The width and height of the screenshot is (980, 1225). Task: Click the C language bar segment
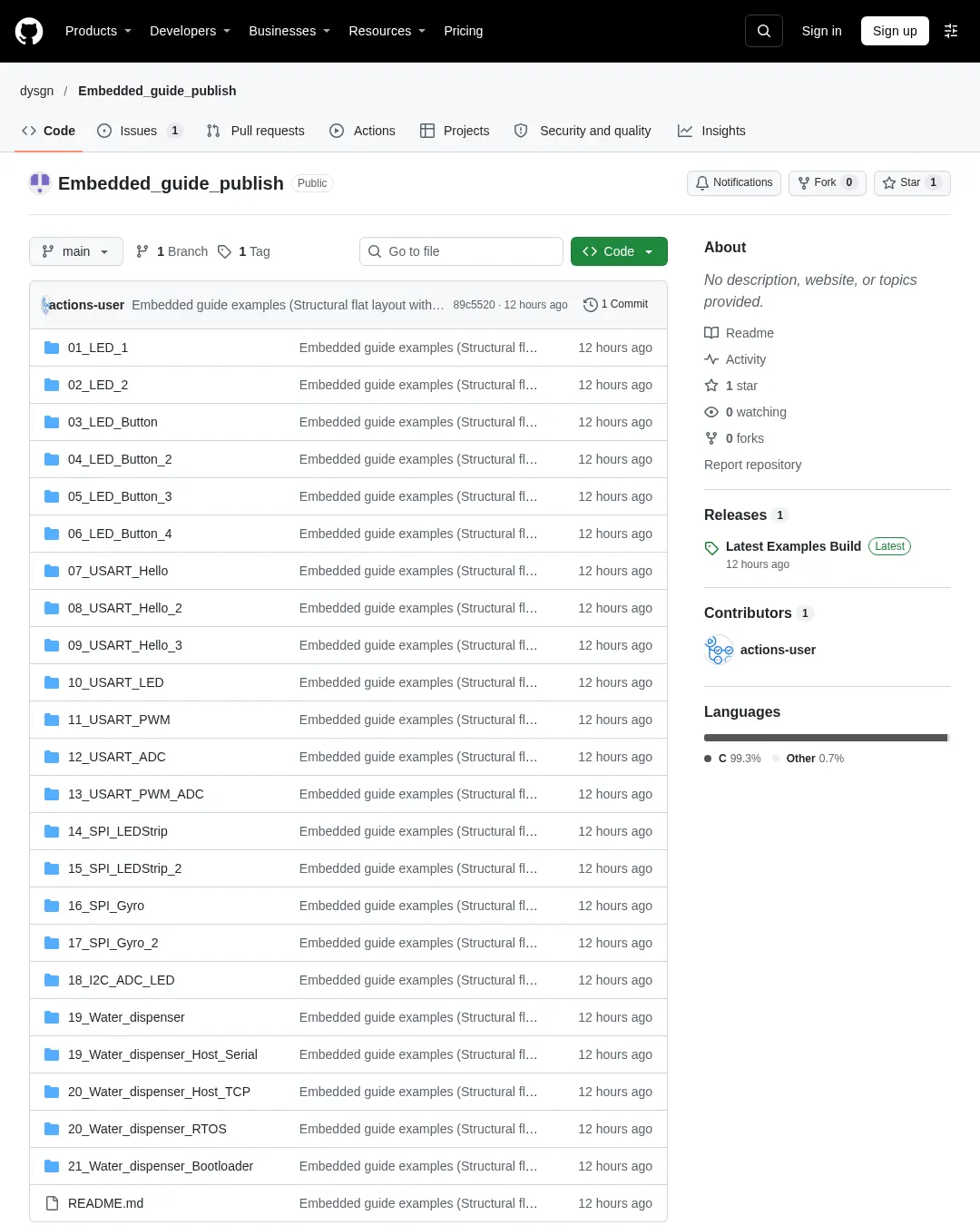click(826, 738)
